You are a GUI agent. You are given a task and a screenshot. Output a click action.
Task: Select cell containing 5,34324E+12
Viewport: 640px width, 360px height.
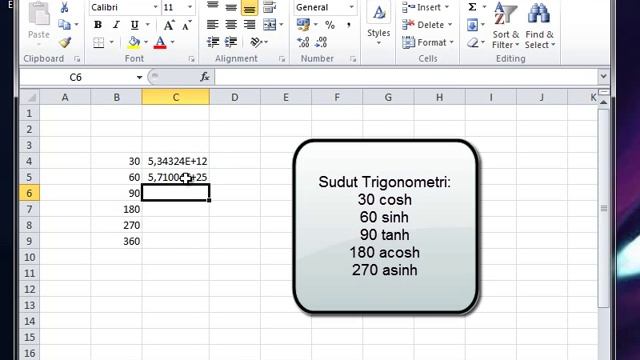pyautogui.click(x=176, y=161)
